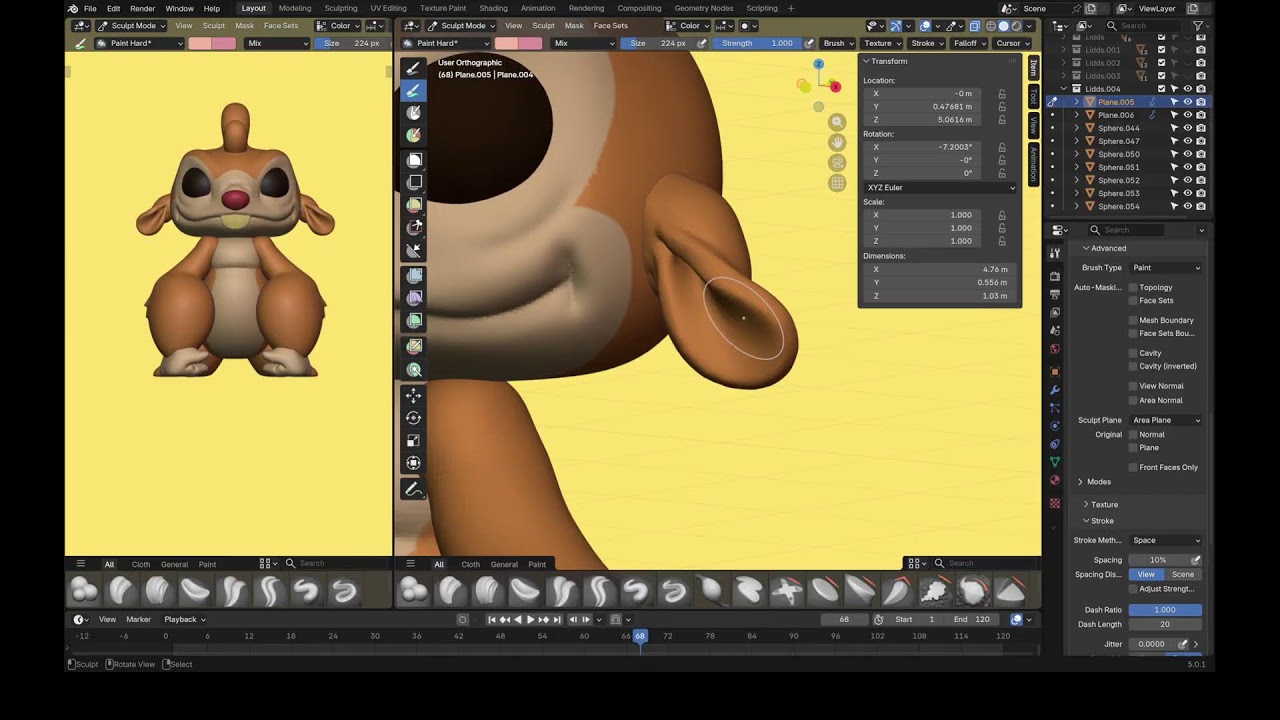The width and height of the screenshot is (1280, 720).
Task: Enable the Front Faces Only checkbox
Action: [x=1133, y=467]
